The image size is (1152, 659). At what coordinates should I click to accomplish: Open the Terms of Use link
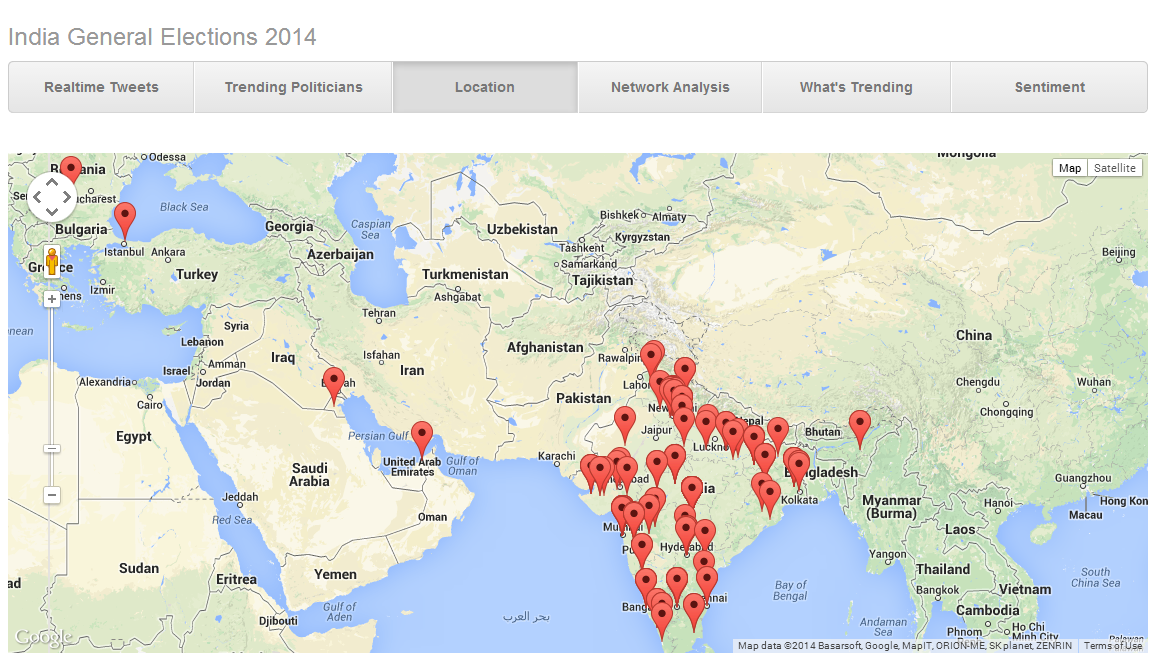coord(1112,646)
